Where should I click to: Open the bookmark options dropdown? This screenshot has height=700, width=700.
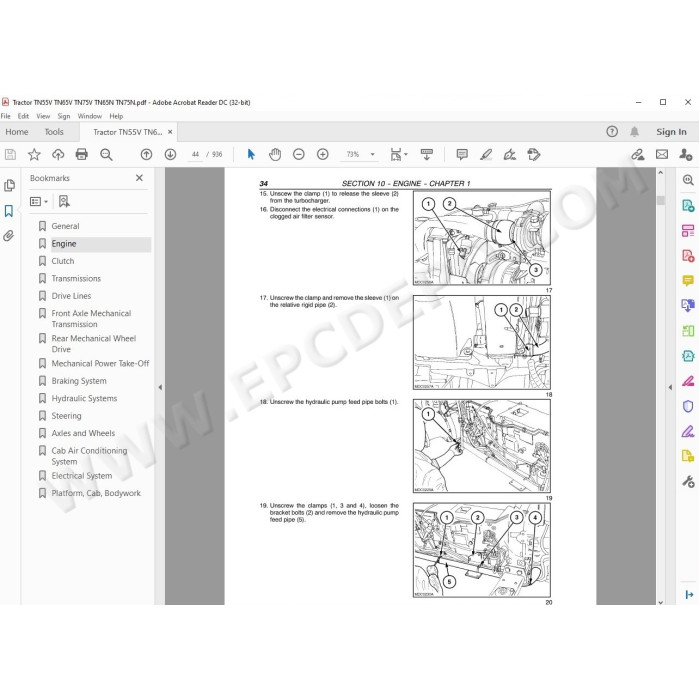click(39, 201)
